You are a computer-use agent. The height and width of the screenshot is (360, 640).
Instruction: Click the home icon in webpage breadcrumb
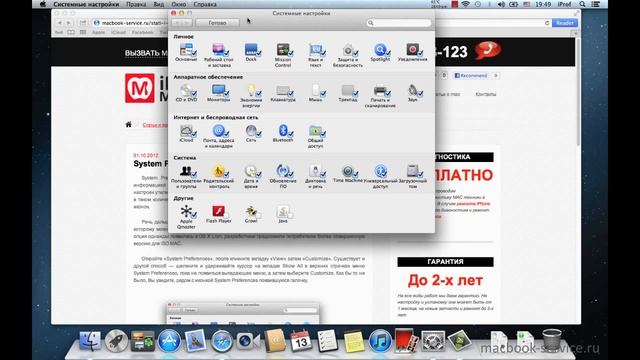129,124
